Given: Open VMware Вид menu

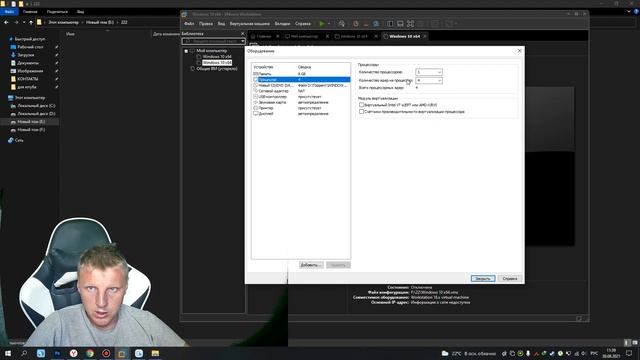Looking at the screenshot, I should coord(221,24).
